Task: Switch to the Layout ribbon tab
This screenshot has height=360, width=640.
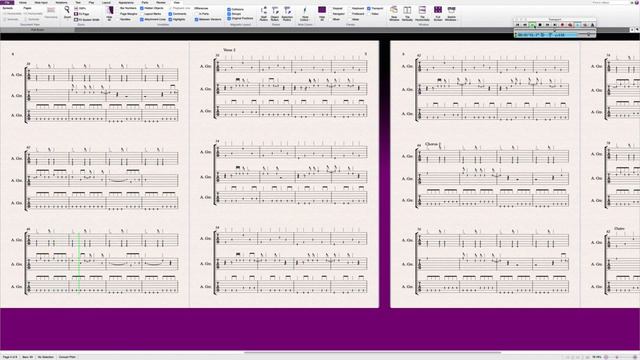Action: pyautogui.click(x=106, y=2)
